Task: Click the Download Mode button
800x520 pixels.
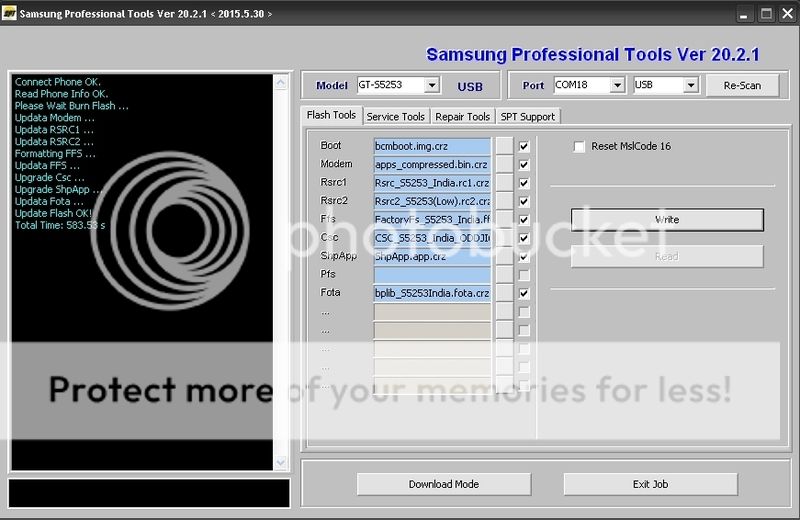Action: [x=444, y=484]
